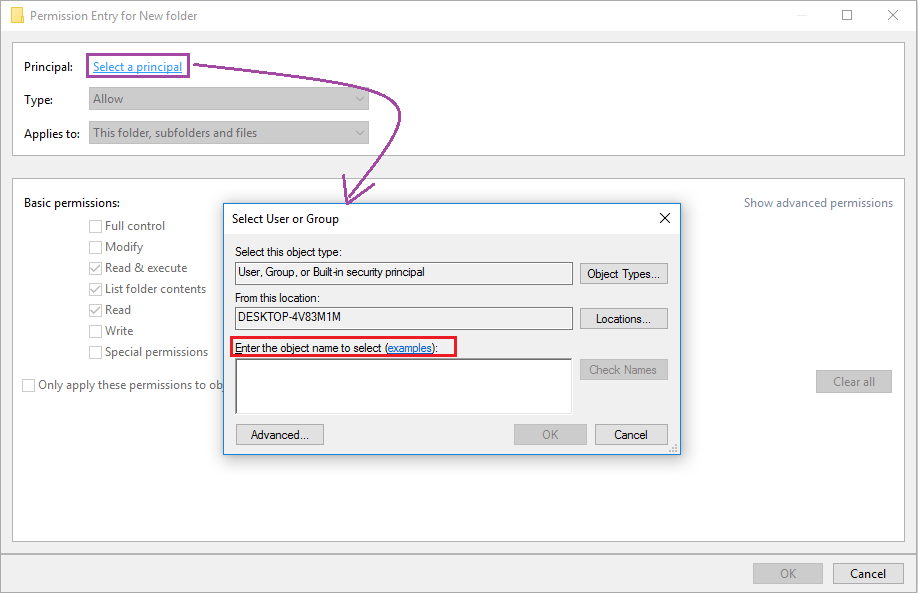Open the examples link
The width and height of the screenshot is (918, 593).
pos(410,347)
